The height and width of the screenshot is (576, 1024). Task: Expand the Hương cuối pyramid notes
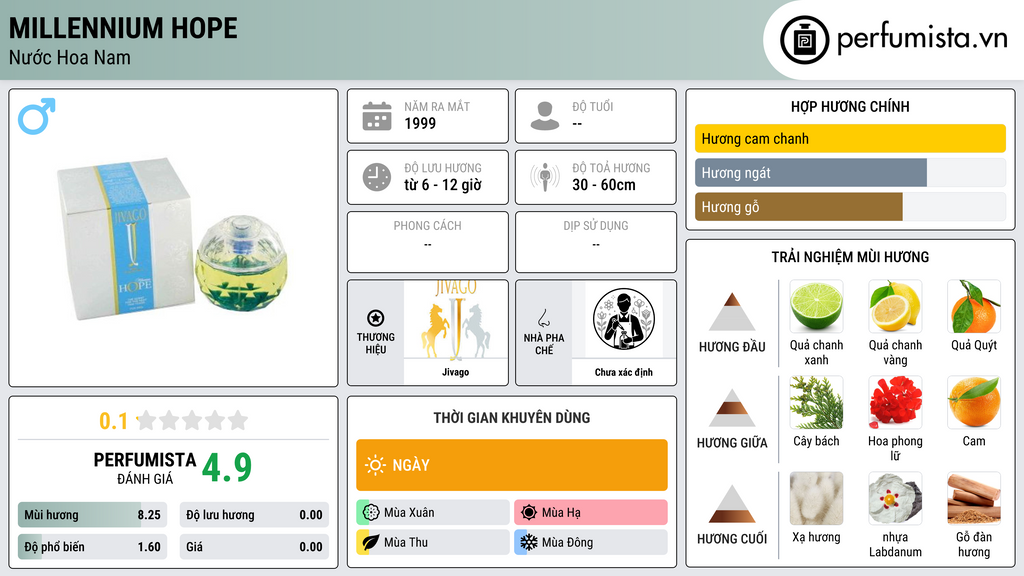tap(732, 515)
